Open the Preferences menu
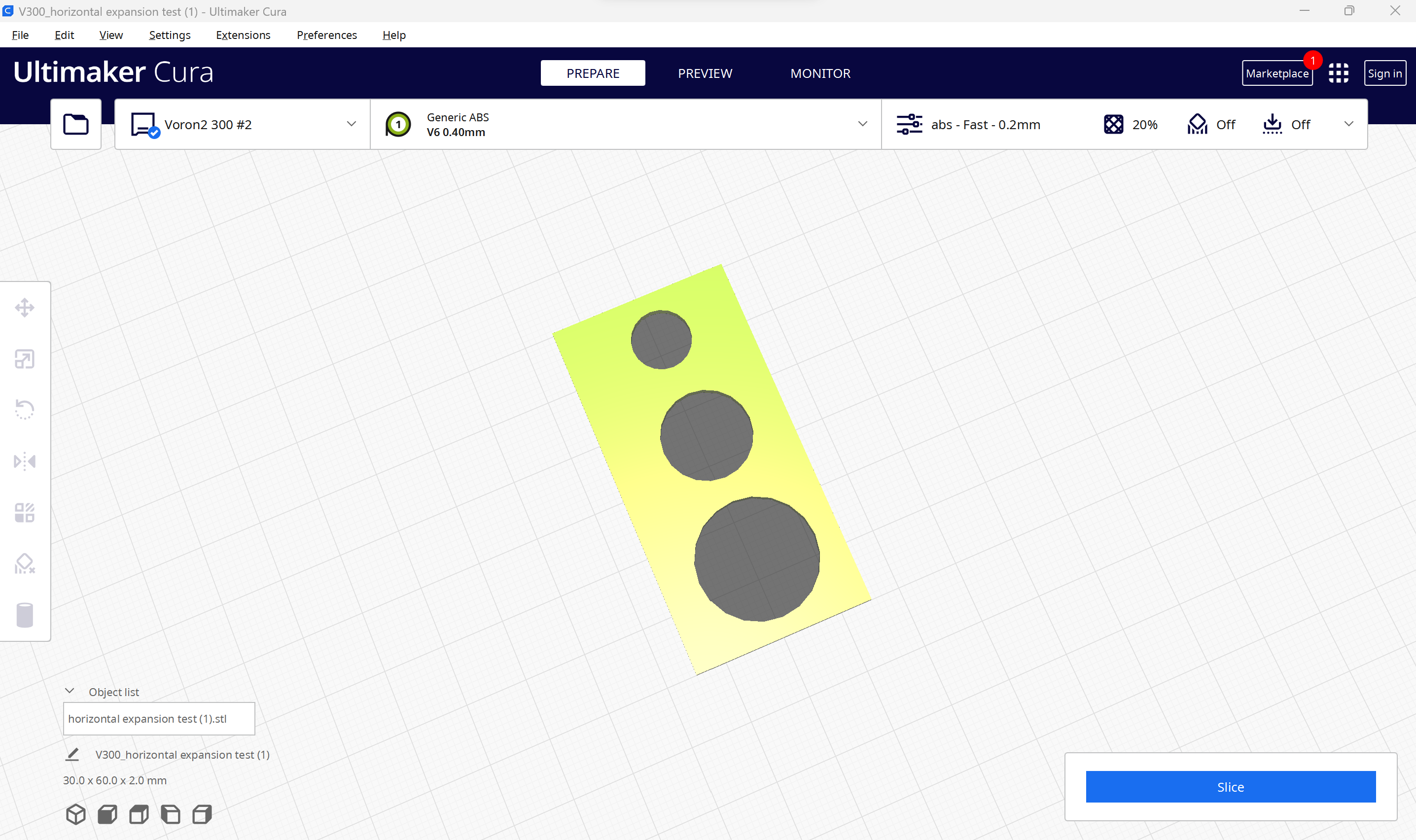The image size is (1416, 840). coord(326,35)
